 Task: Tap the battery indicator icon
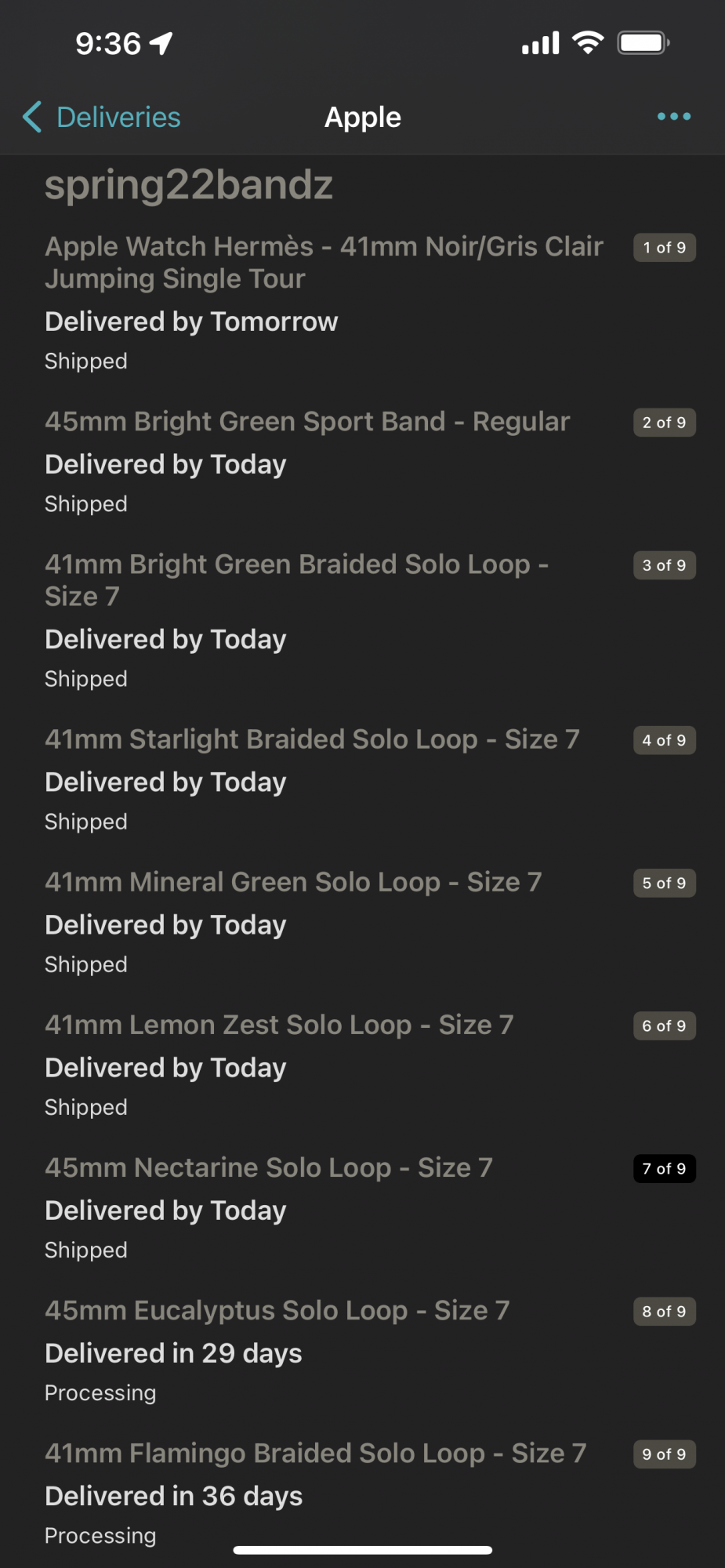[643, 42]
